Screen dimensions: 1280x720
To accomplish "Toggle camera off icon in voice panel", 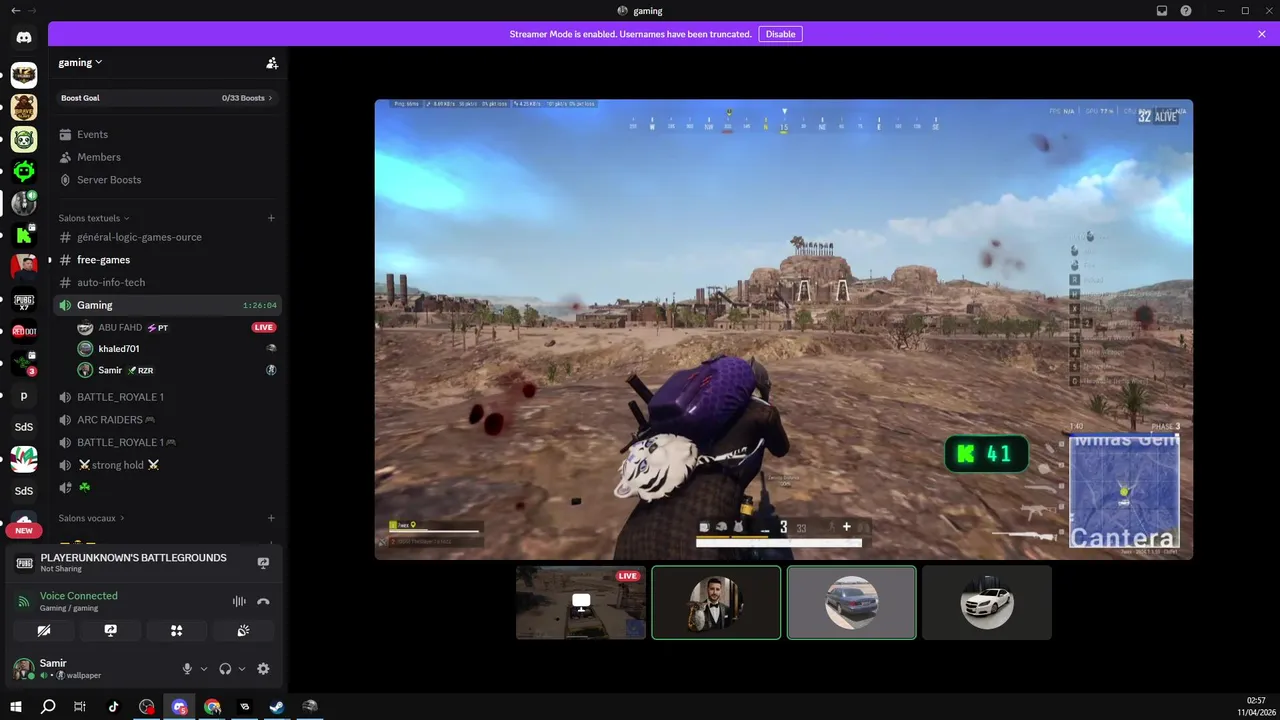I will coord(44,631).
